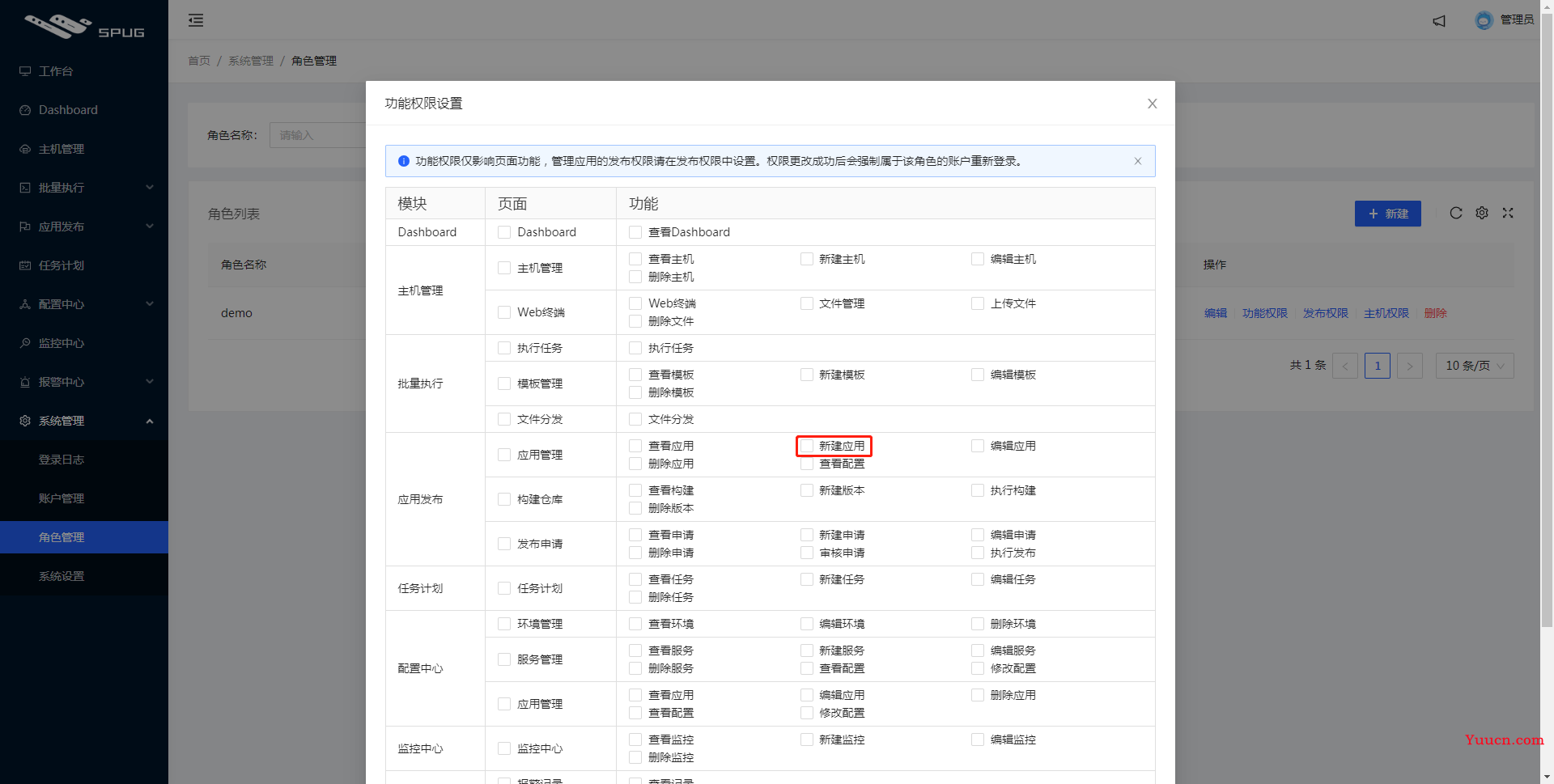The image size is (1554, 784).
Task: Click the 角色名称 search input field
Action: 317,135
